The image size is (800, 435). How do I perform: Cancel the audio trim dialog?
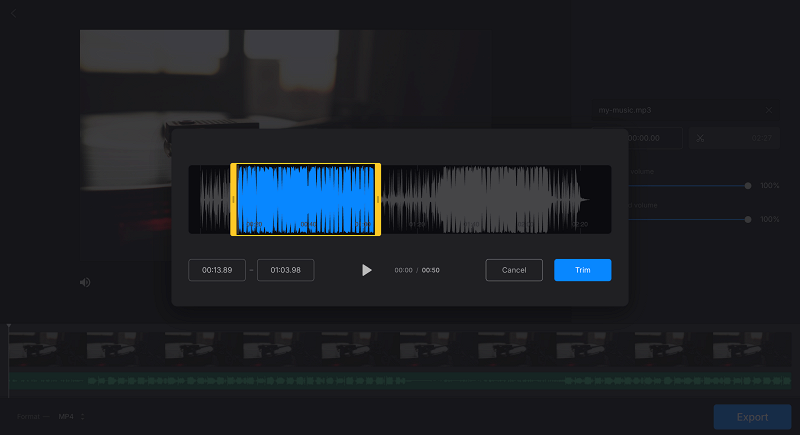pos(514,270)
